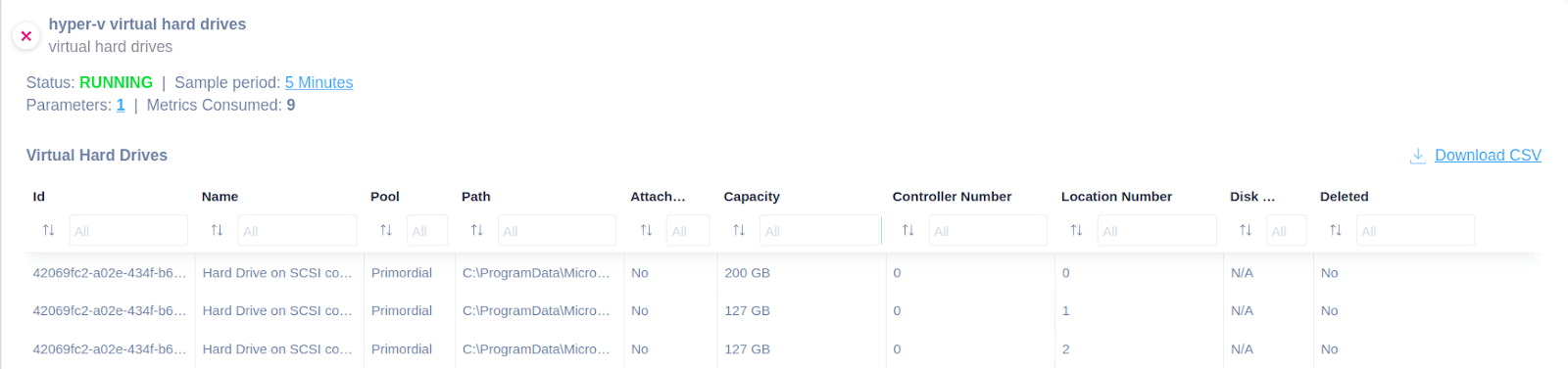Click the Capacity column header
1568x369 pixels.
752,197
